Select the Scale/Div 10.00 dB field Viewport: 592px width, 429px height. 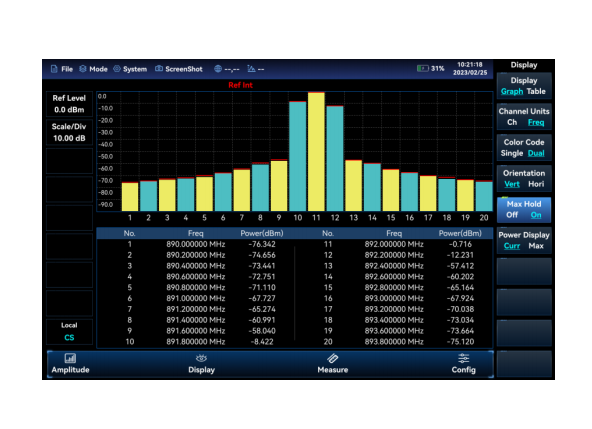coord(69,132)
